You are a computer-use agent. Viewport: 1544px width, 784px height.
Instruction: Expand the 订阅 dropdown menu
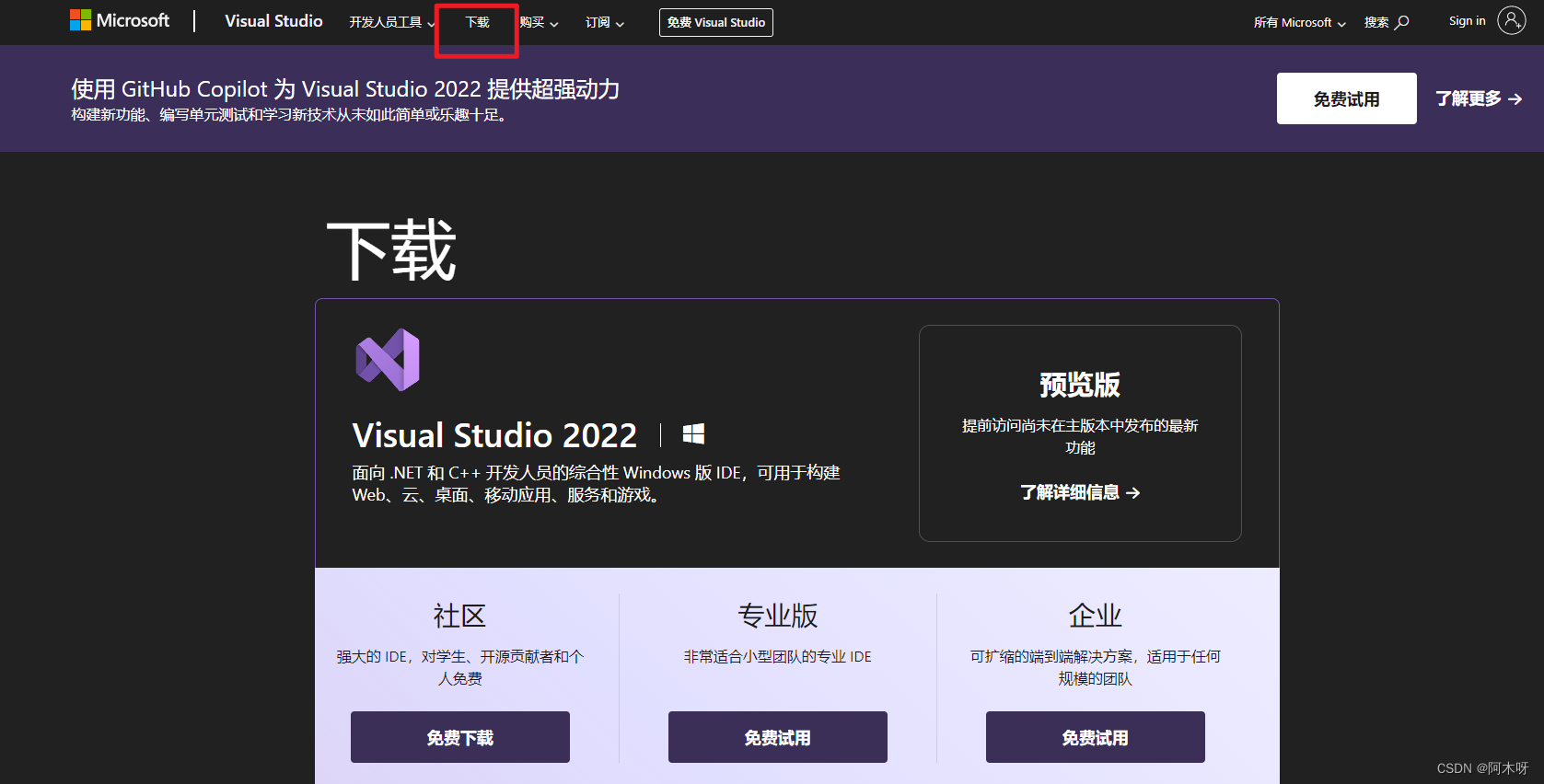(x=605, y=22)
